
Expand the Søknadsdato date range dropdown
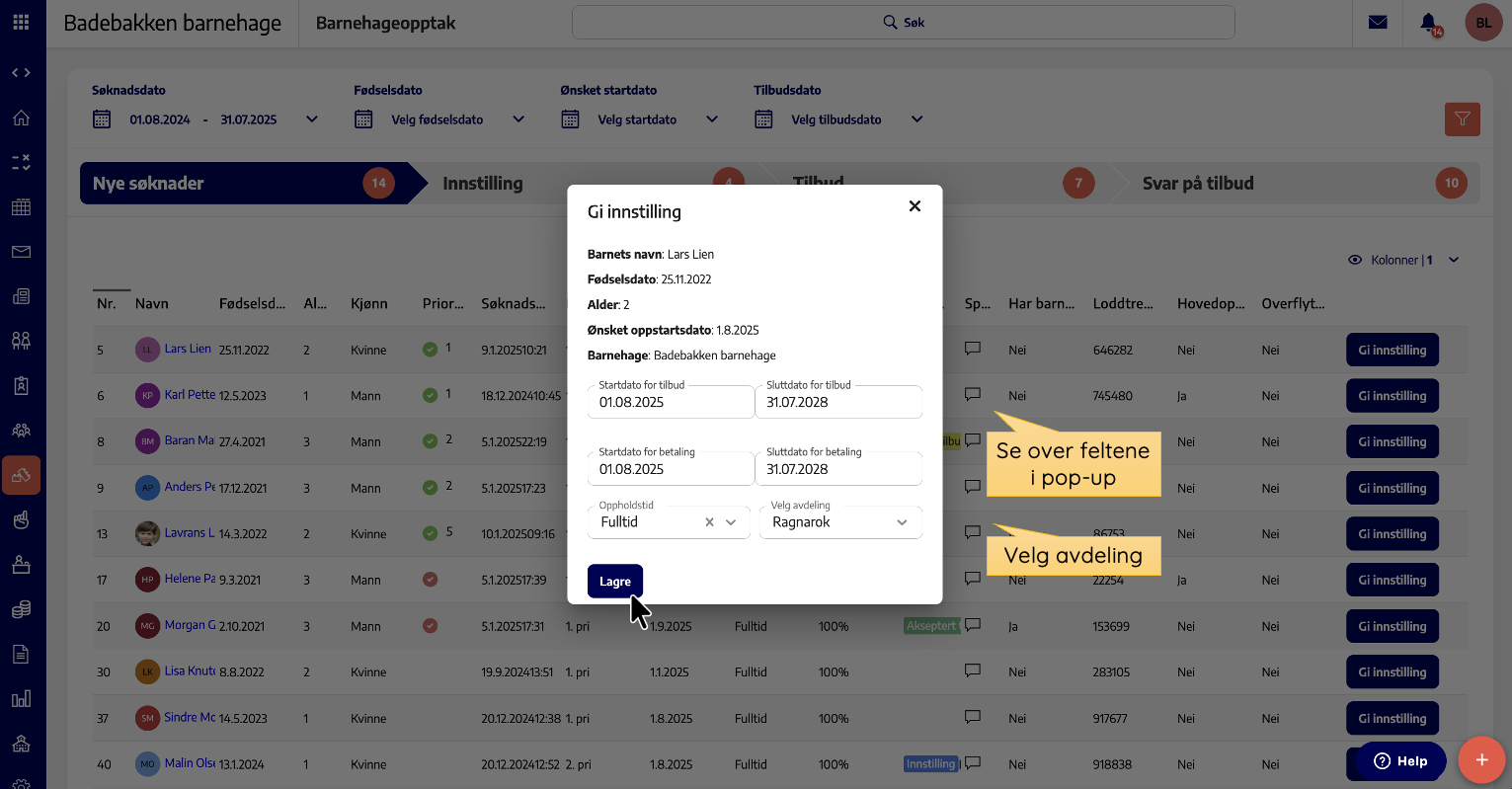[x=312, y=119]
